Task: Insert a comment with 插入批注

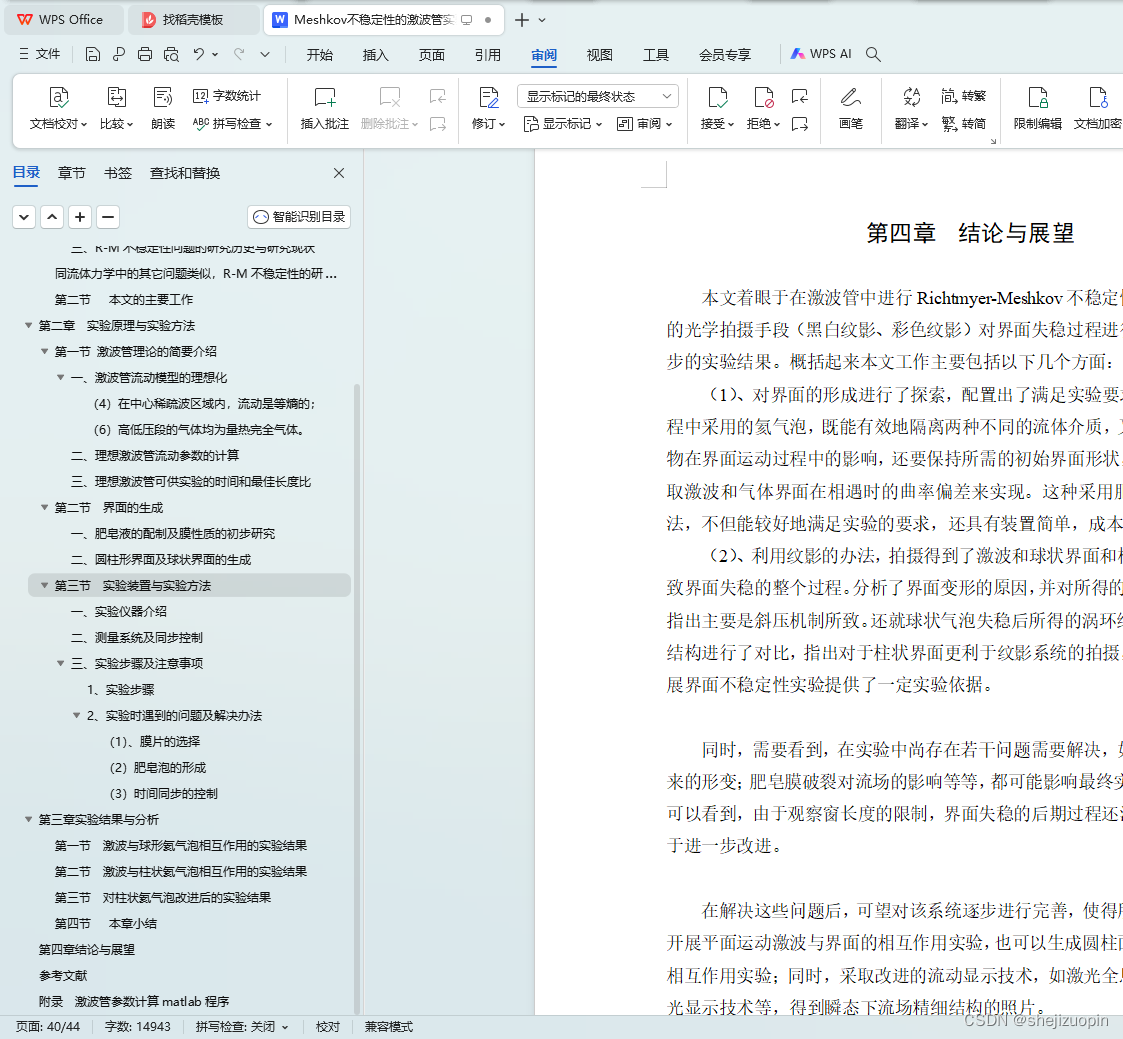Action: pos(324,108)
